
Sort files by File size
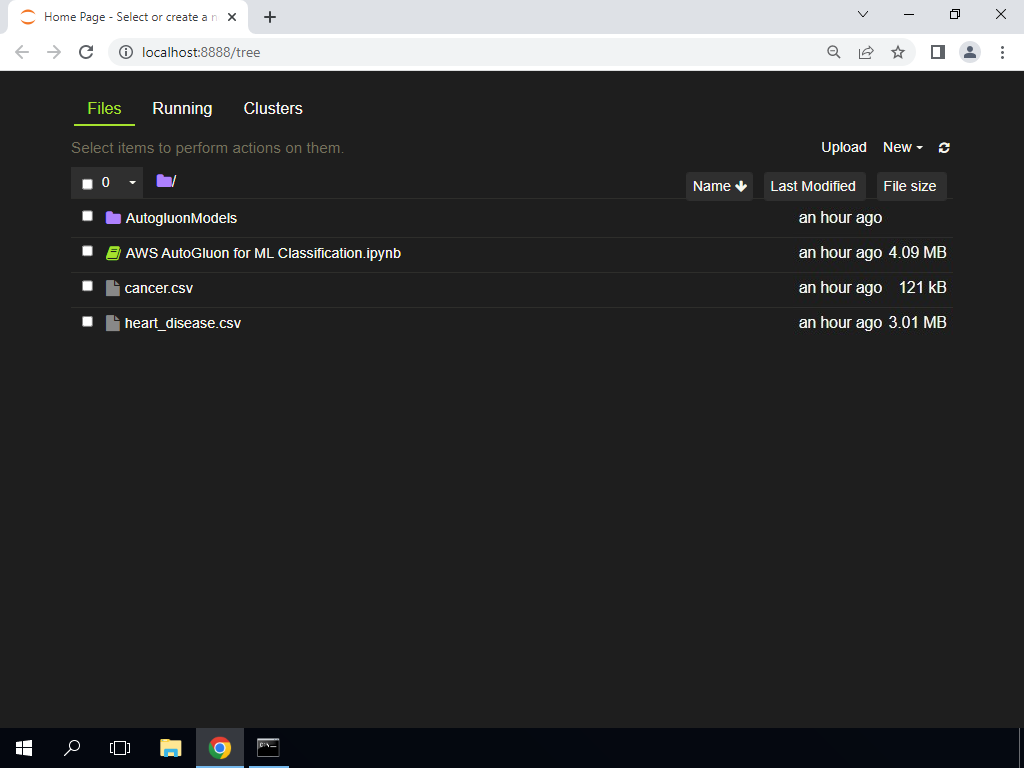click(910, 186)
